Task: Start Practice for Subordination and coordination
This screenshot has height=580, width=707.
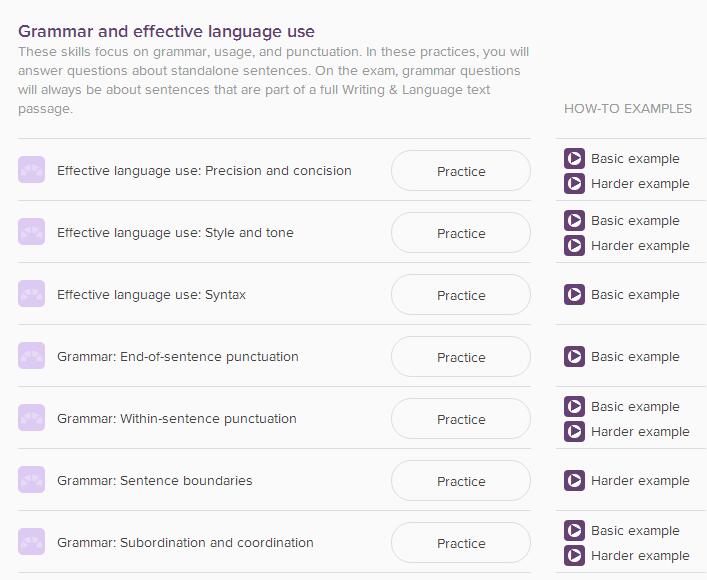Action: (x=461, y=543)
